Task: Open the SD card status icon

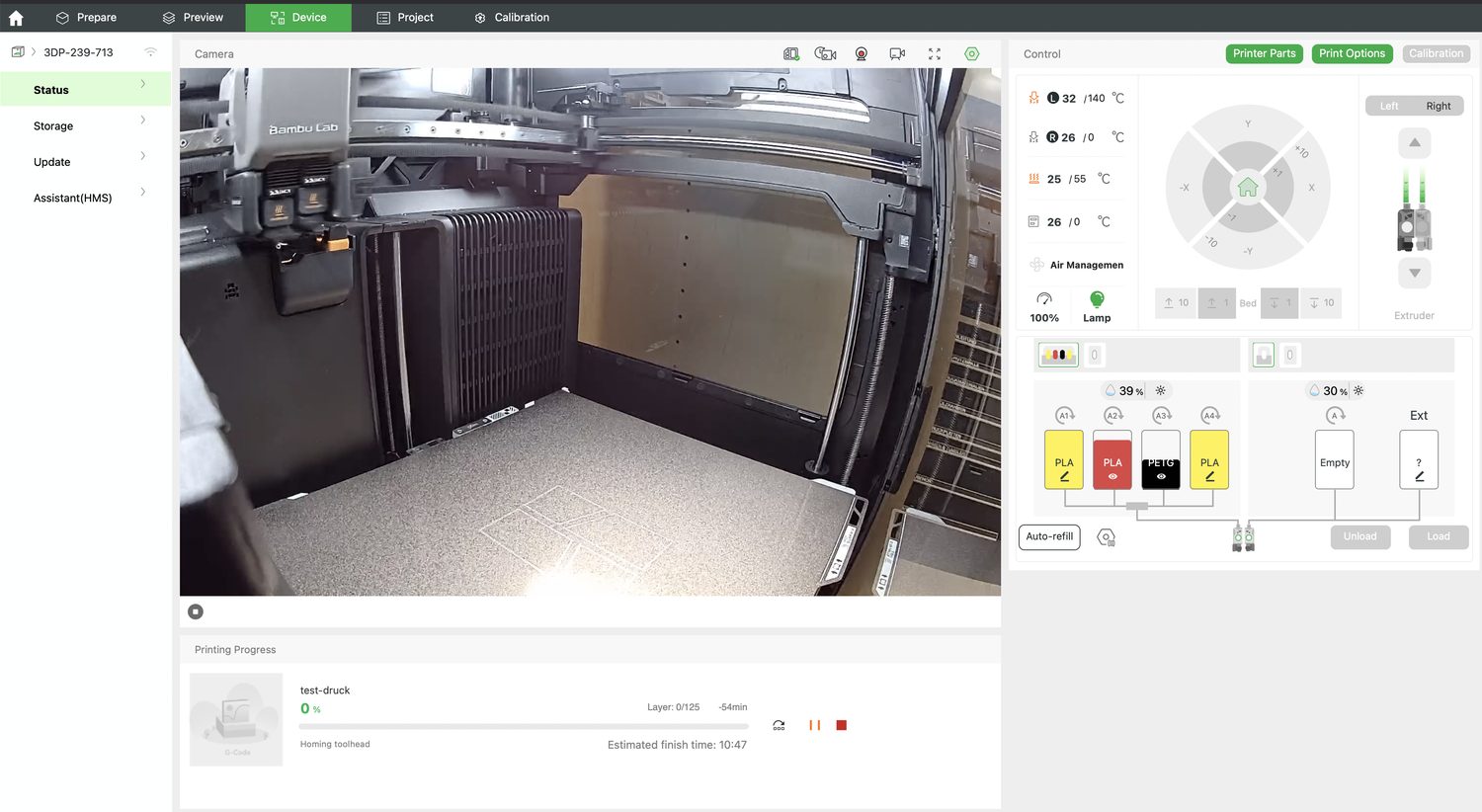Action: pyautogui.click(x=791, y=54)
